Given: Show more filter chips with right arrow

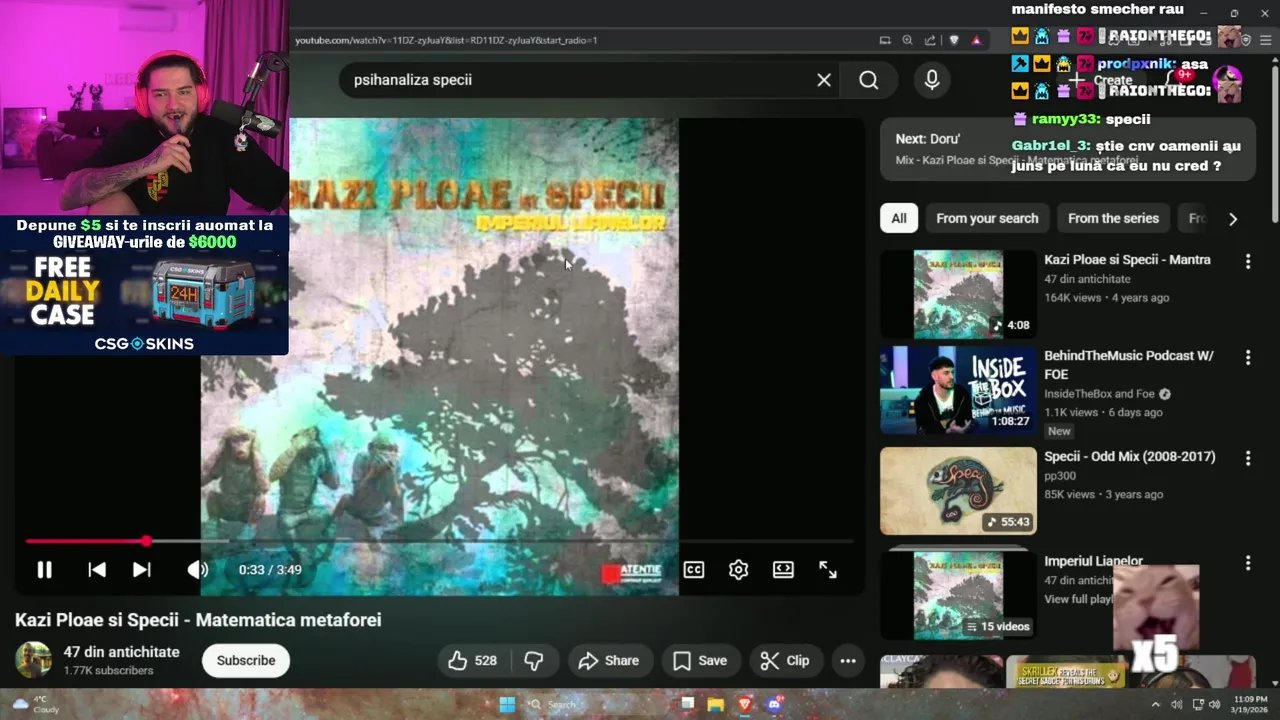Looking at the screenshot, I should [1233, 219].
